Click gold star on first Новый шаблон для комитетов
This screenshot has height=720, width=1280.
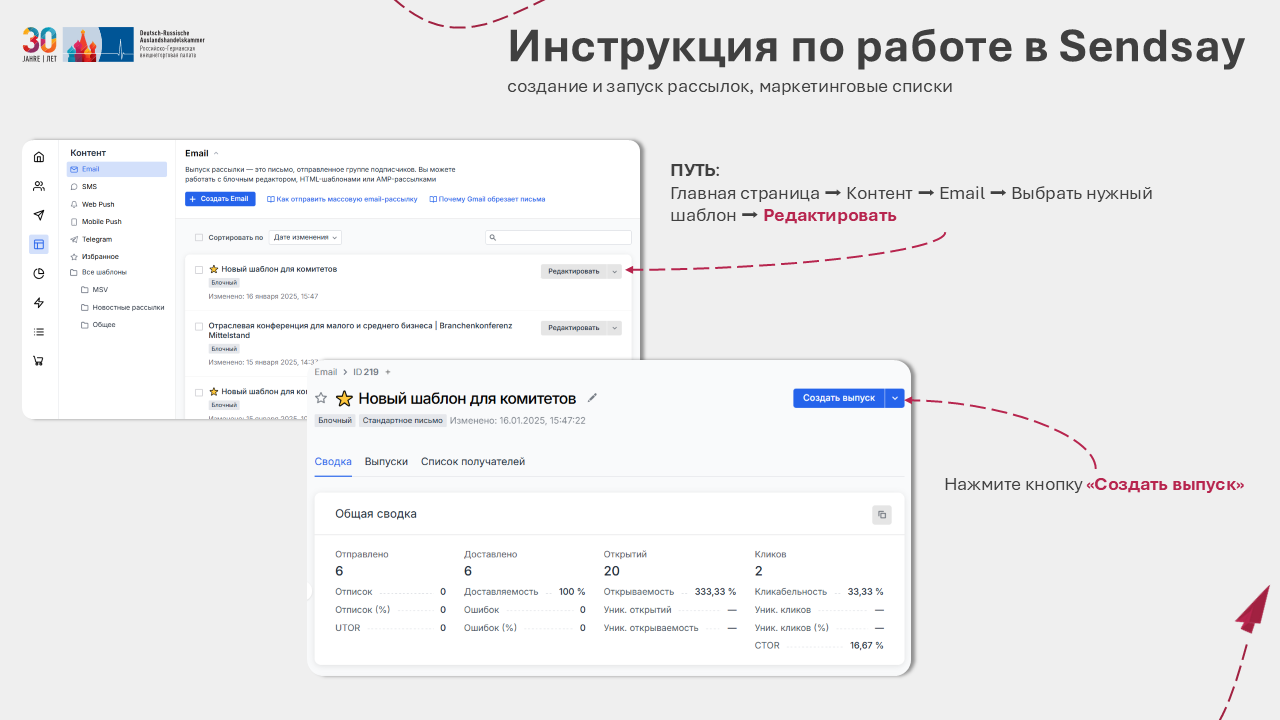pos(214,269)
